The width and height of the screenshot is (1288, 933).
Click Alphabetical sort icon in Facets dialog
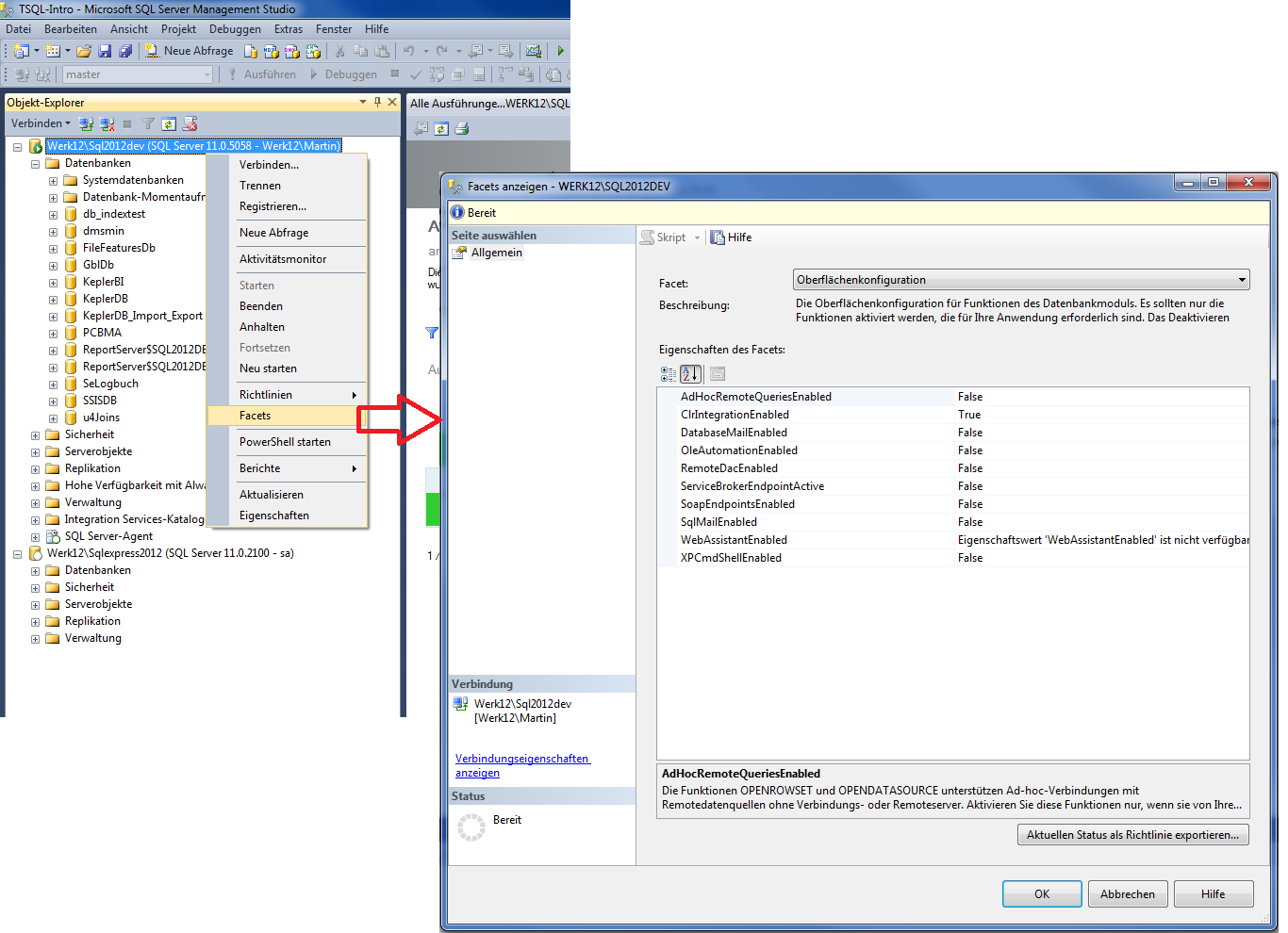[x=690, y=374]
